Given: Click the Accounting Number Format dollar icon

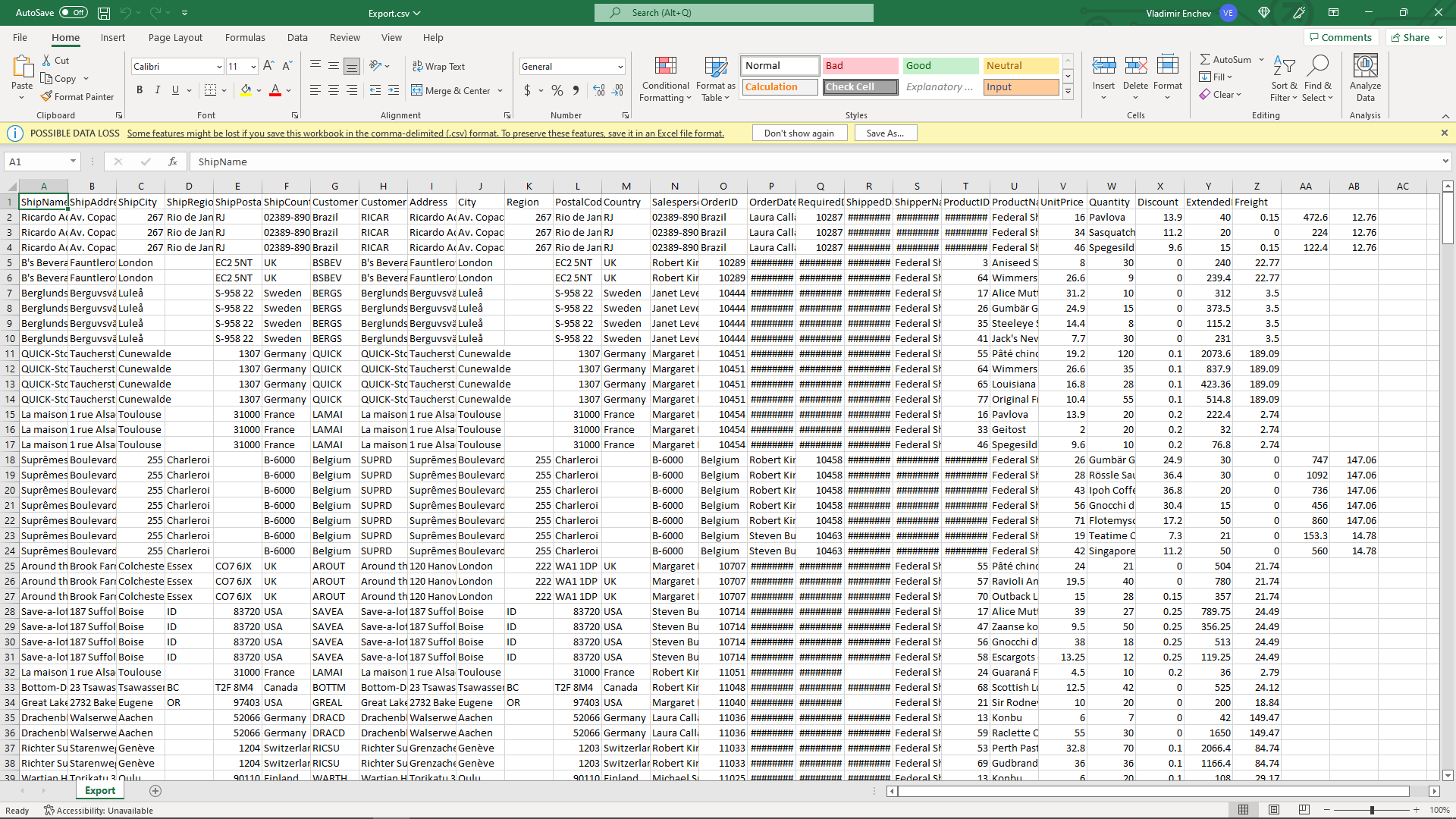Looking at the screenshot, I should point(528,91).
